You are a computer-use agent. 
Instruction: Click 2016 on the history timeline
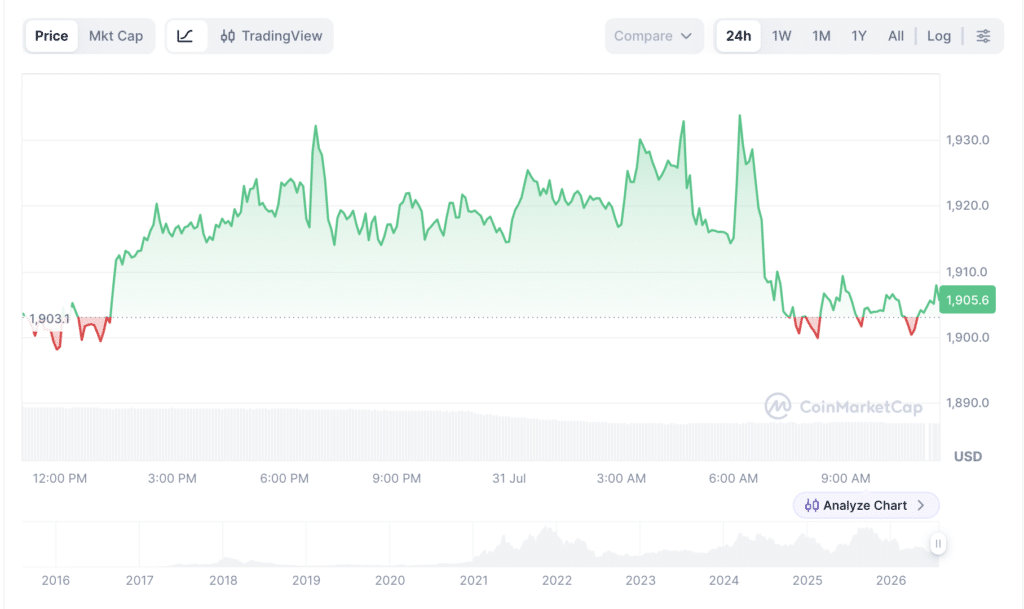tap(56, 580)
